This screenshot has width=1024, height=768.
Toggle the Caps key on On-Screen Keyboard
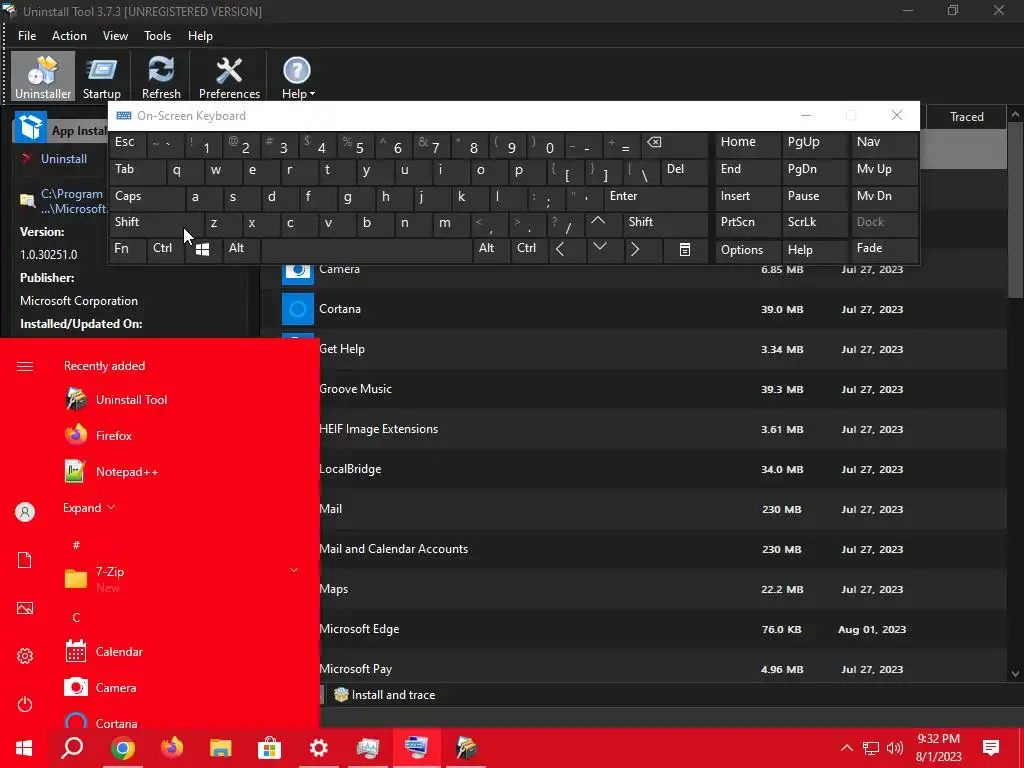[x=147, y=198]
